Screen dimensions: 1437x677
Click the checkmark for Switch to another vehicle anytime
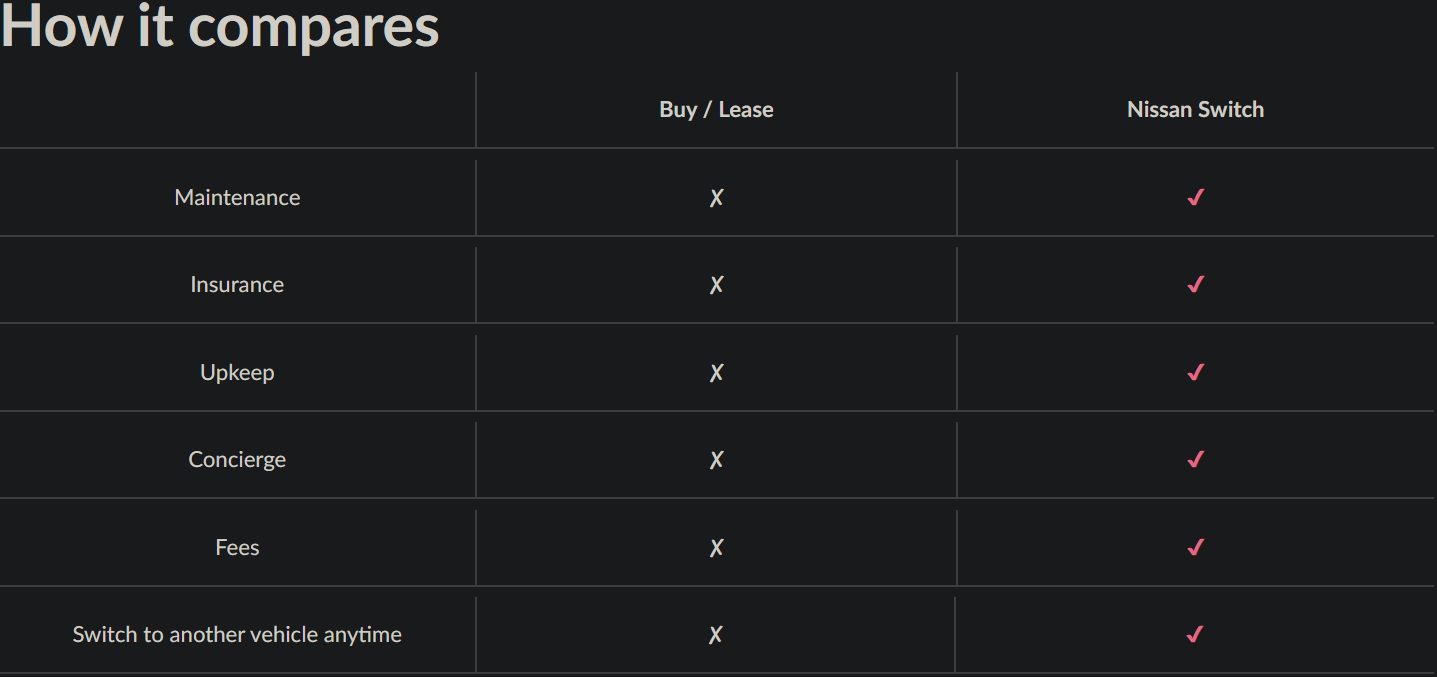coord(1195,635)
